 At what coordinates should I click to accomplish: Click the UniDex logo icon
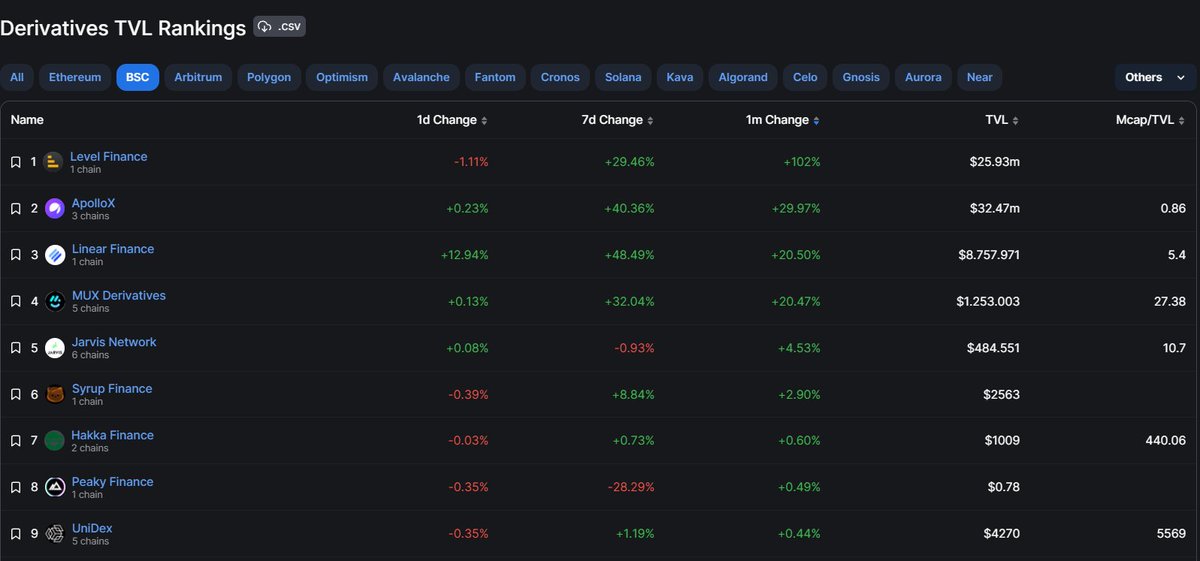click(54, 534)
